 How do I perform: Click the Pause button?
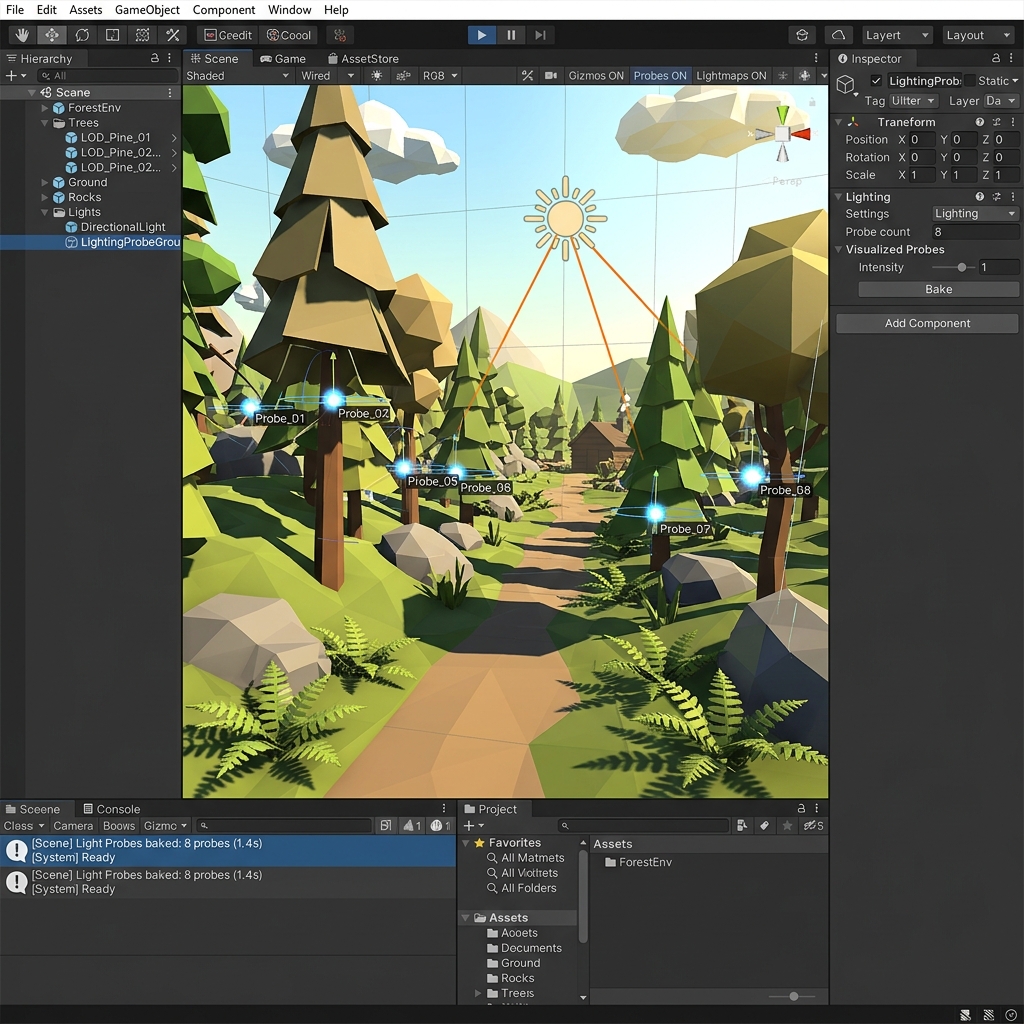pos(511,35)
